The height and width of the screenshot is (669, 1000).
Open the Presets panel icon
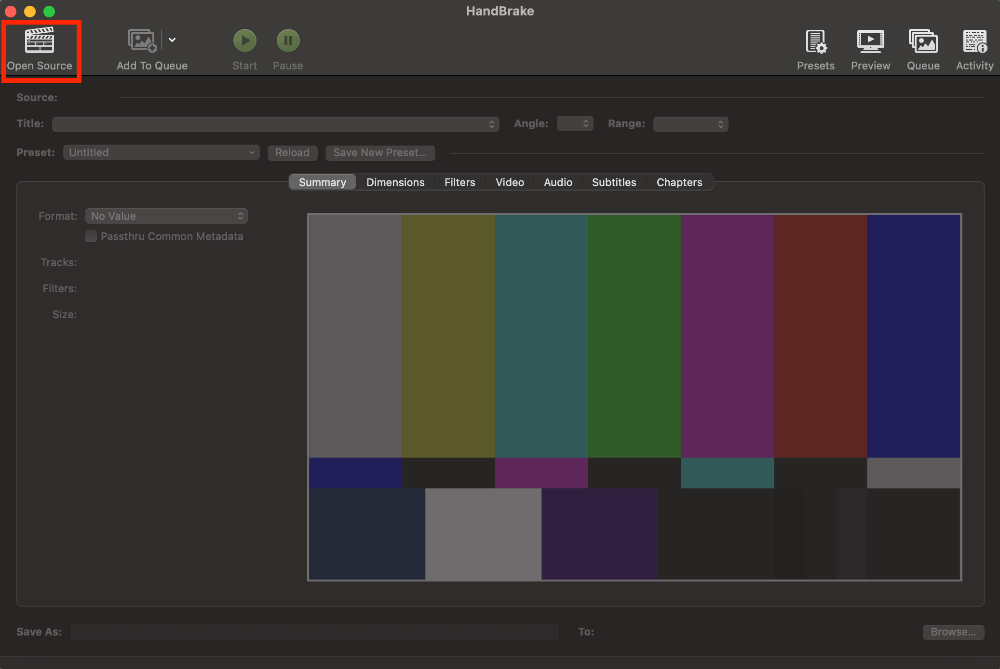[x=816, y=42]
